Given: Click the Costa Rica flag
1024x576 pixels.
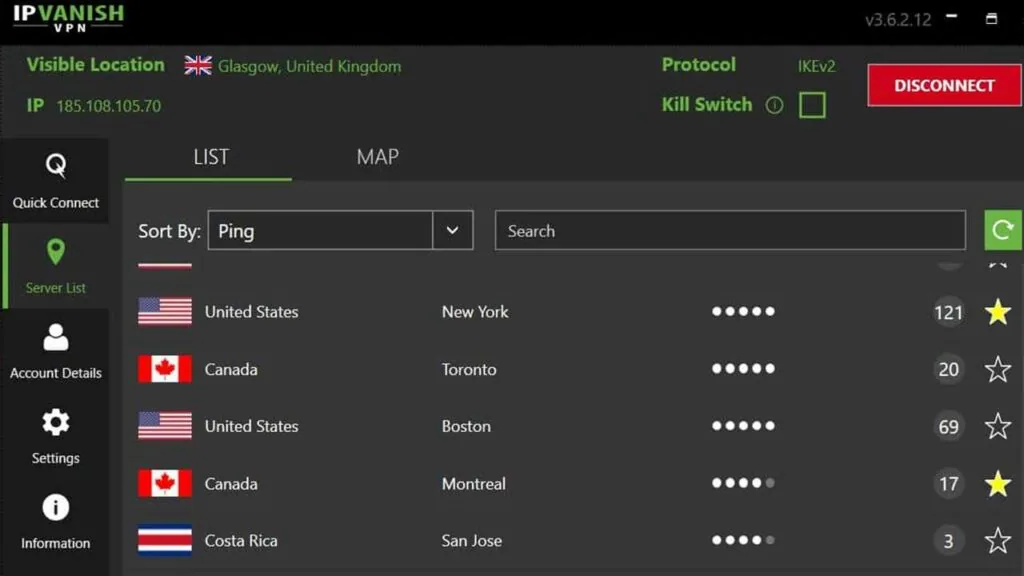Looking at the screenshot, I should (x=165, y=540).
